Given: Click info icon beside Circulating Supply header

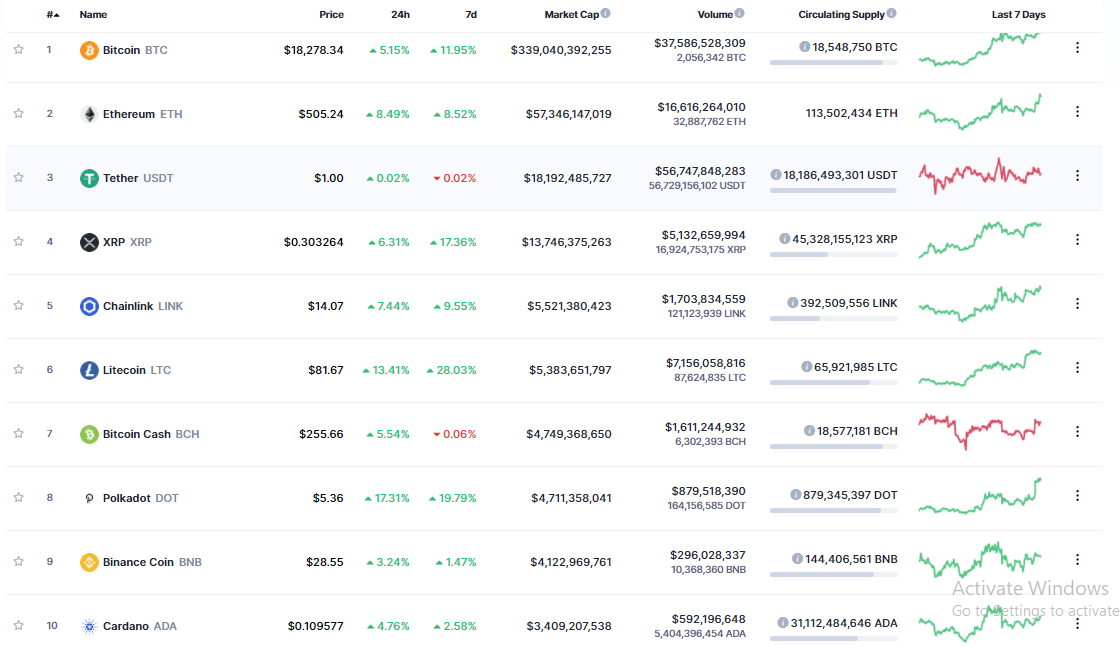Looking at the screenshot, I should (891, 13).
